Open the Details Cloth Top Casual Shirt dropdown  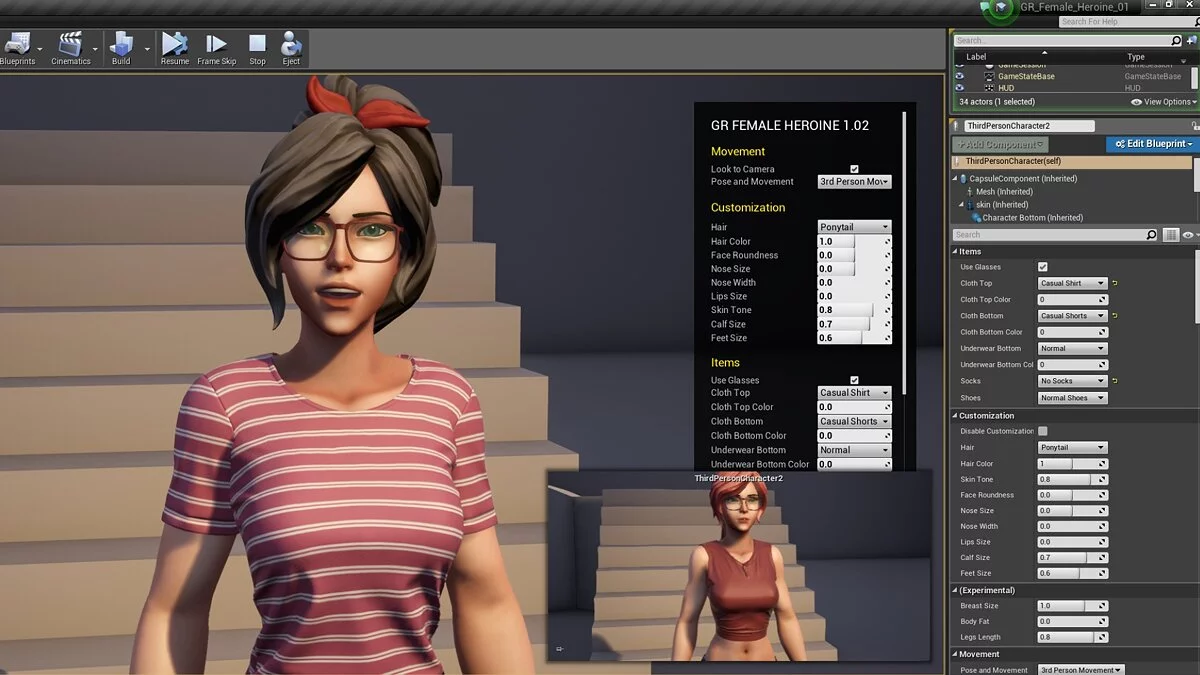[x=1072, y=283]
